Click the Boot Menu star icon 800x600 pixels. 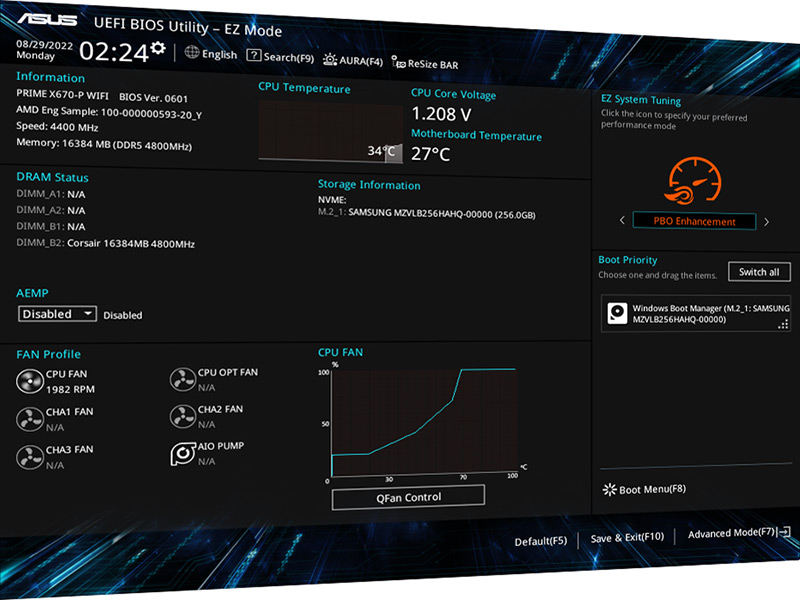[x=609, y=490]
